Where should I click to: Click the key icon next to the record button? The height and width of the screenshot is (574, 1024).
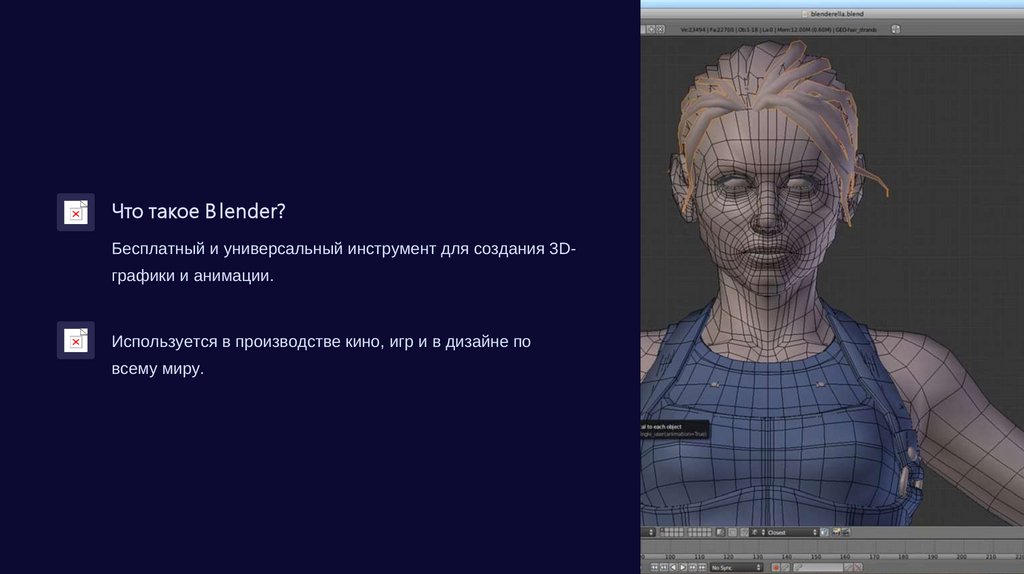pos(786,567)
